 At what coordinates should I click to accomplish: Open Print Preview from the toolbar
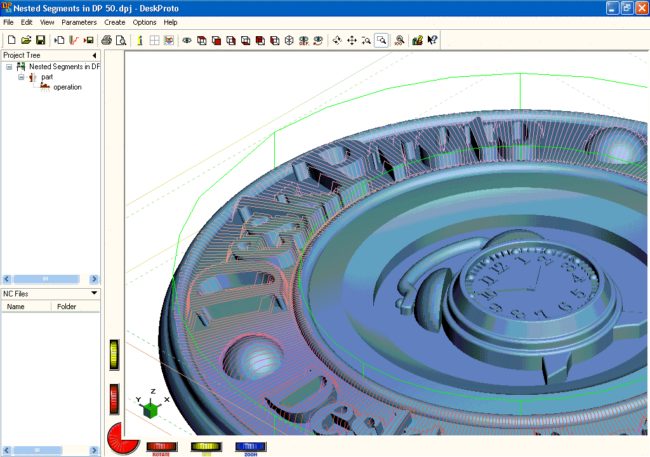[x=121, y=40]
